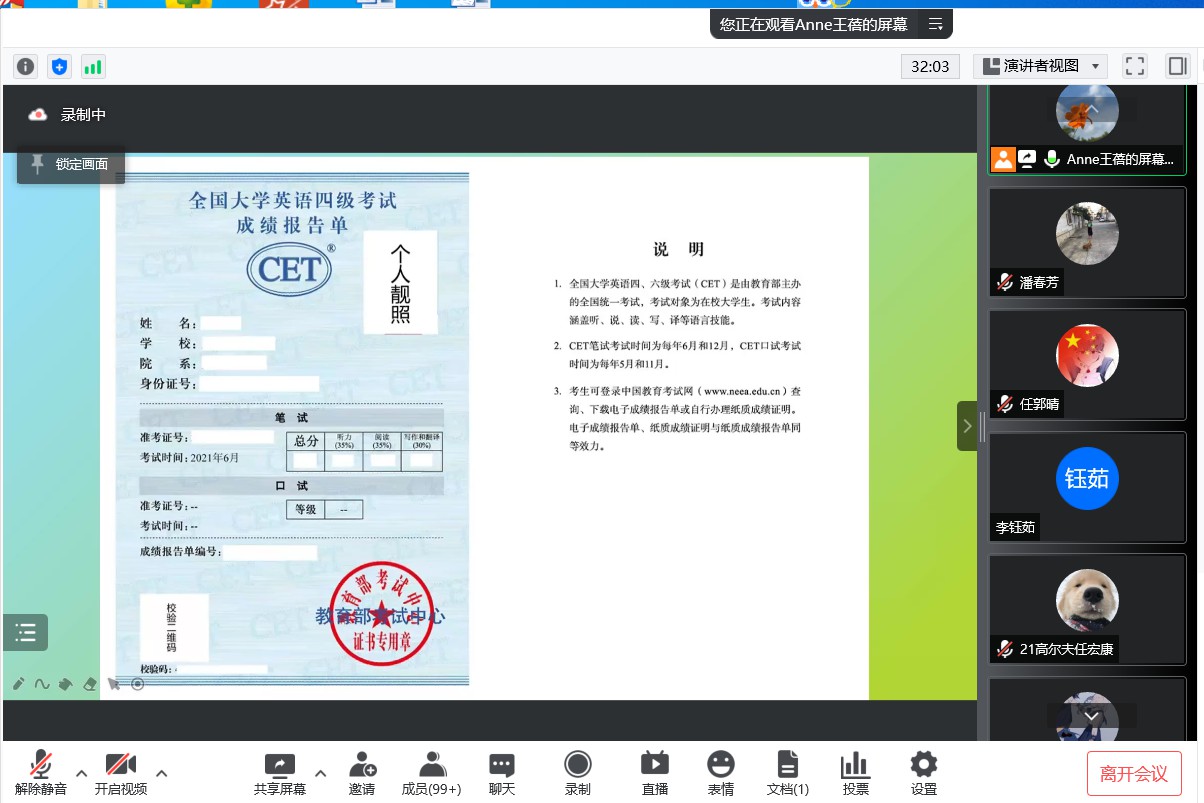Collapse the participant video sidebar arrow
Image resolution: width=1204 pixels, height=803 pixels.
tap(966, 426)
